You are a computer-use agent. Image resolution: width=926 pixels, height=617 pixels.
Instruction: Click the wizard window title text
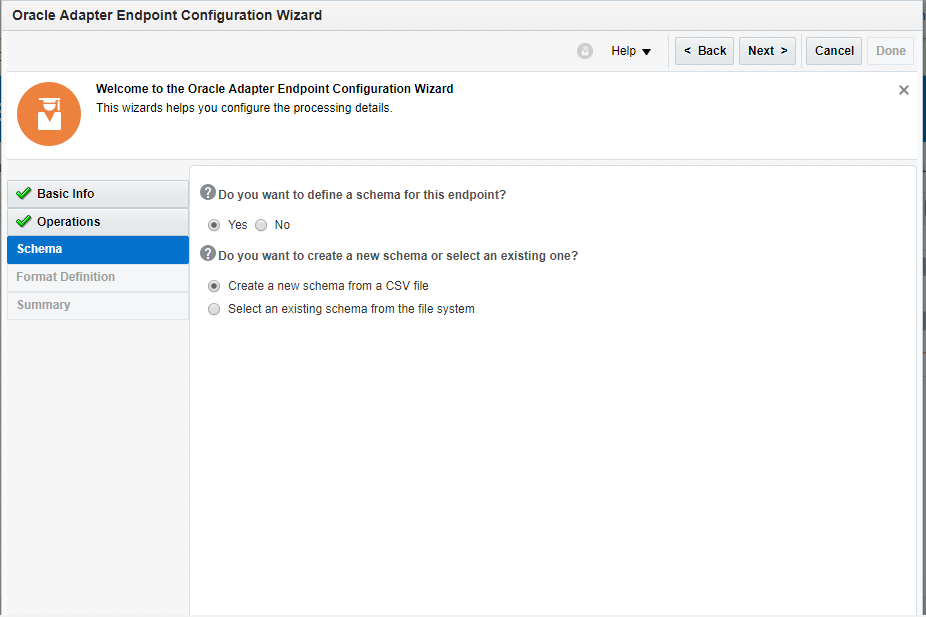click(x=167, y=15)
